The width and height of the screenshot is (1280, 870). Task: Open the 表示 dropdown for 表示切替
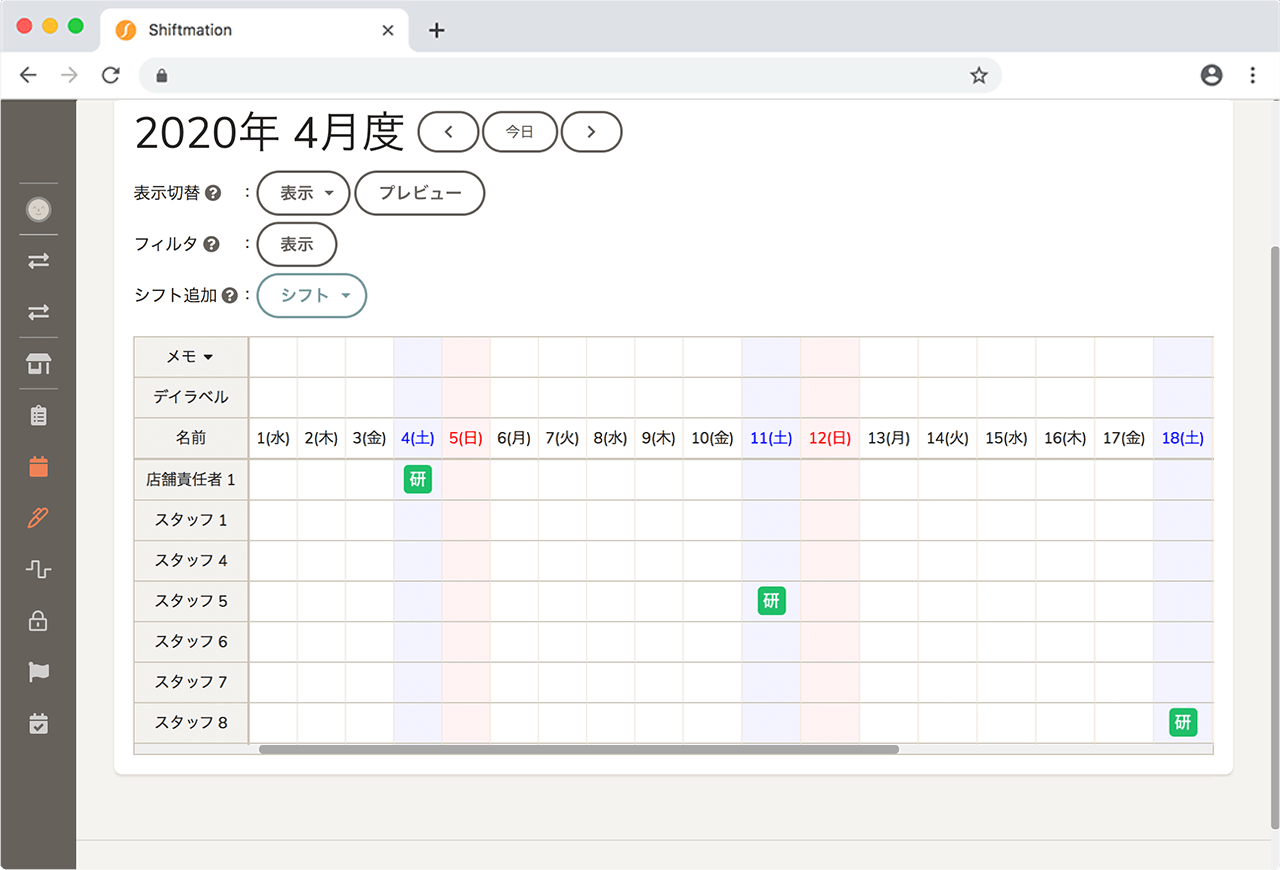[304, 193]
